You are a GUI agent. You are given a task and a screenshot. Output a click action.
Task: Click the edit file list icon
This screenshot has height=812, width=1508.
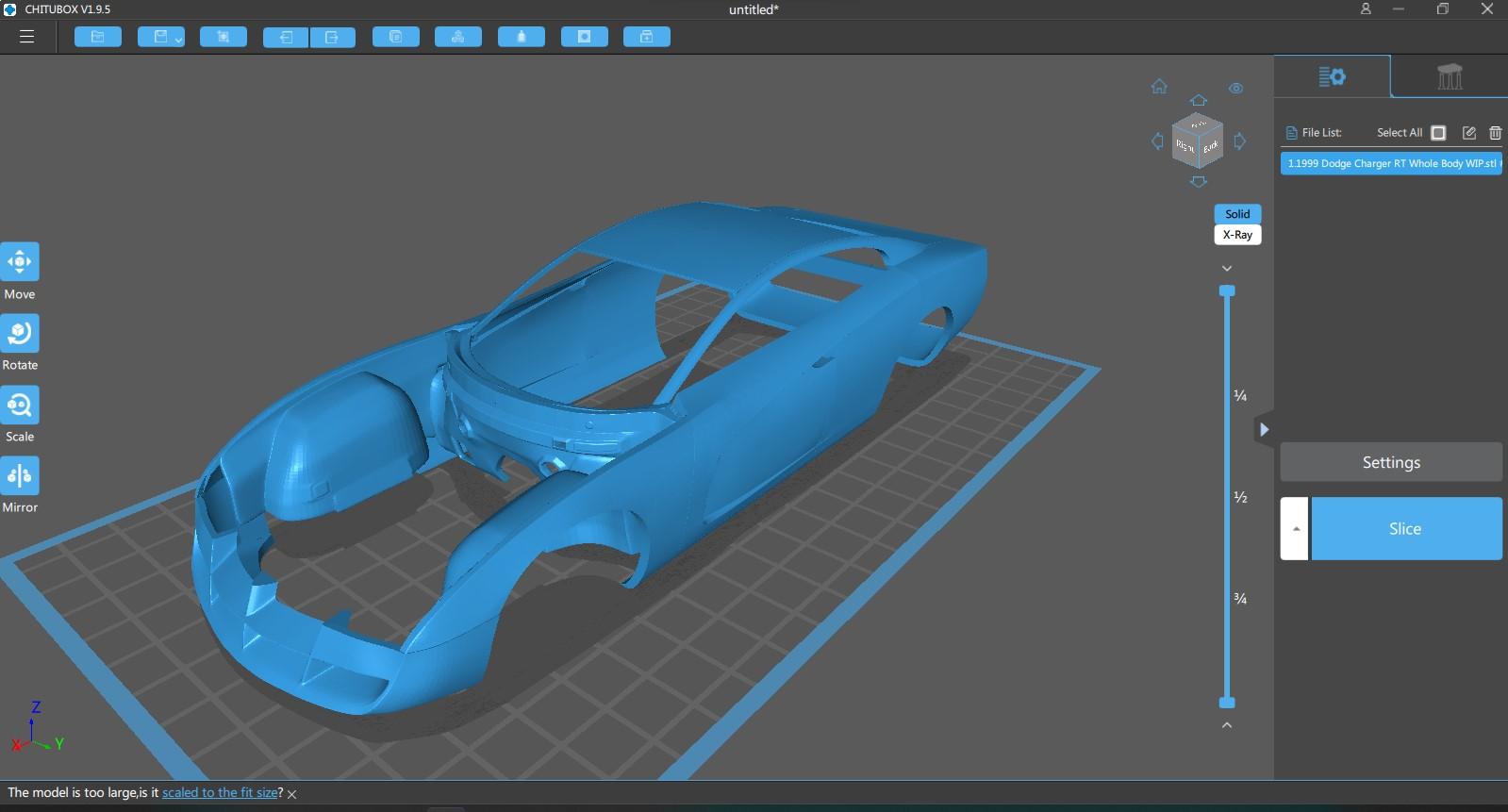click(x=1468, y=133)
